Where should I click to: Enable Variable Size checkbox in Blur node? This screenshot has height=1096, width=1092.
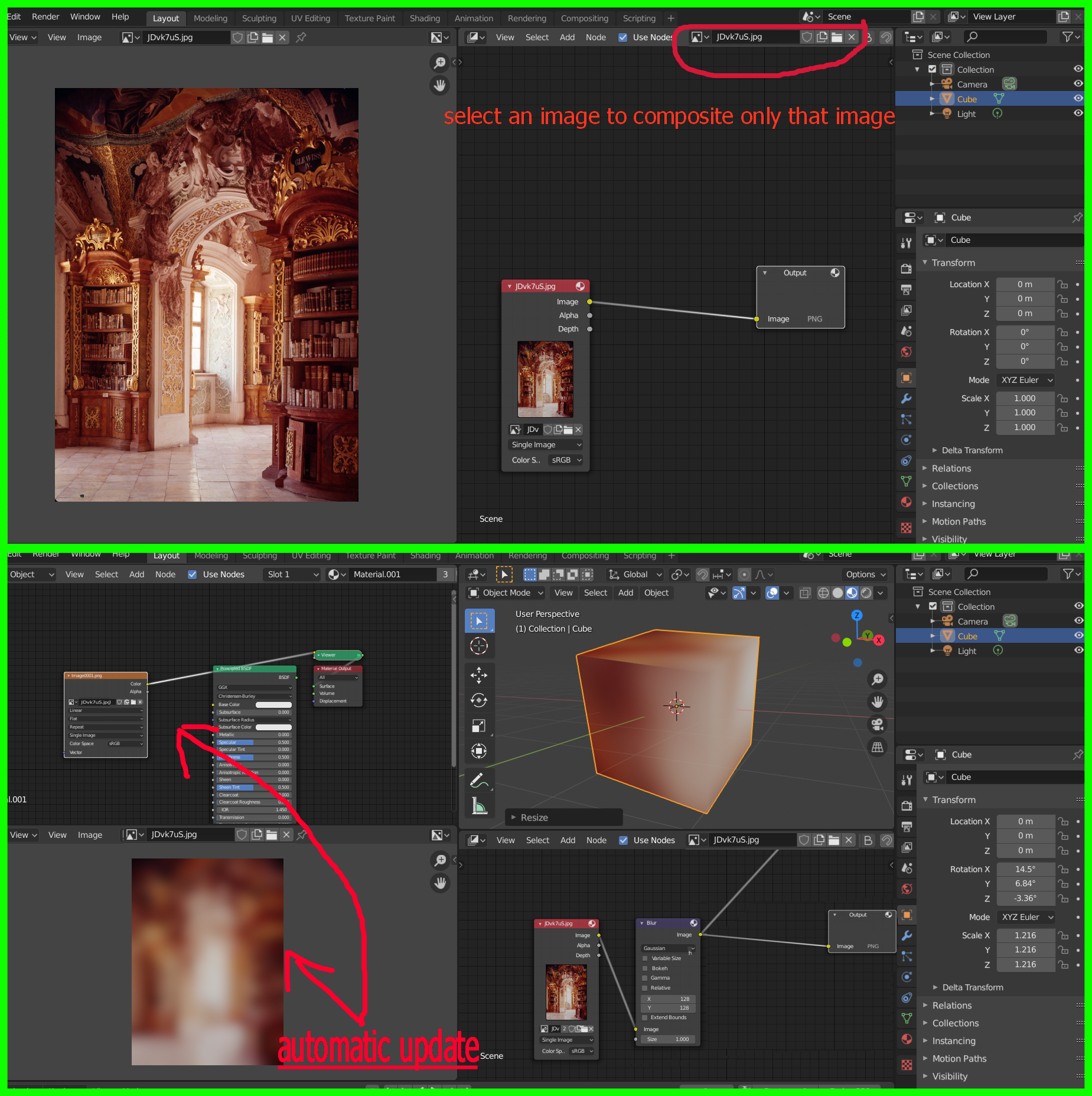[645, 958]
